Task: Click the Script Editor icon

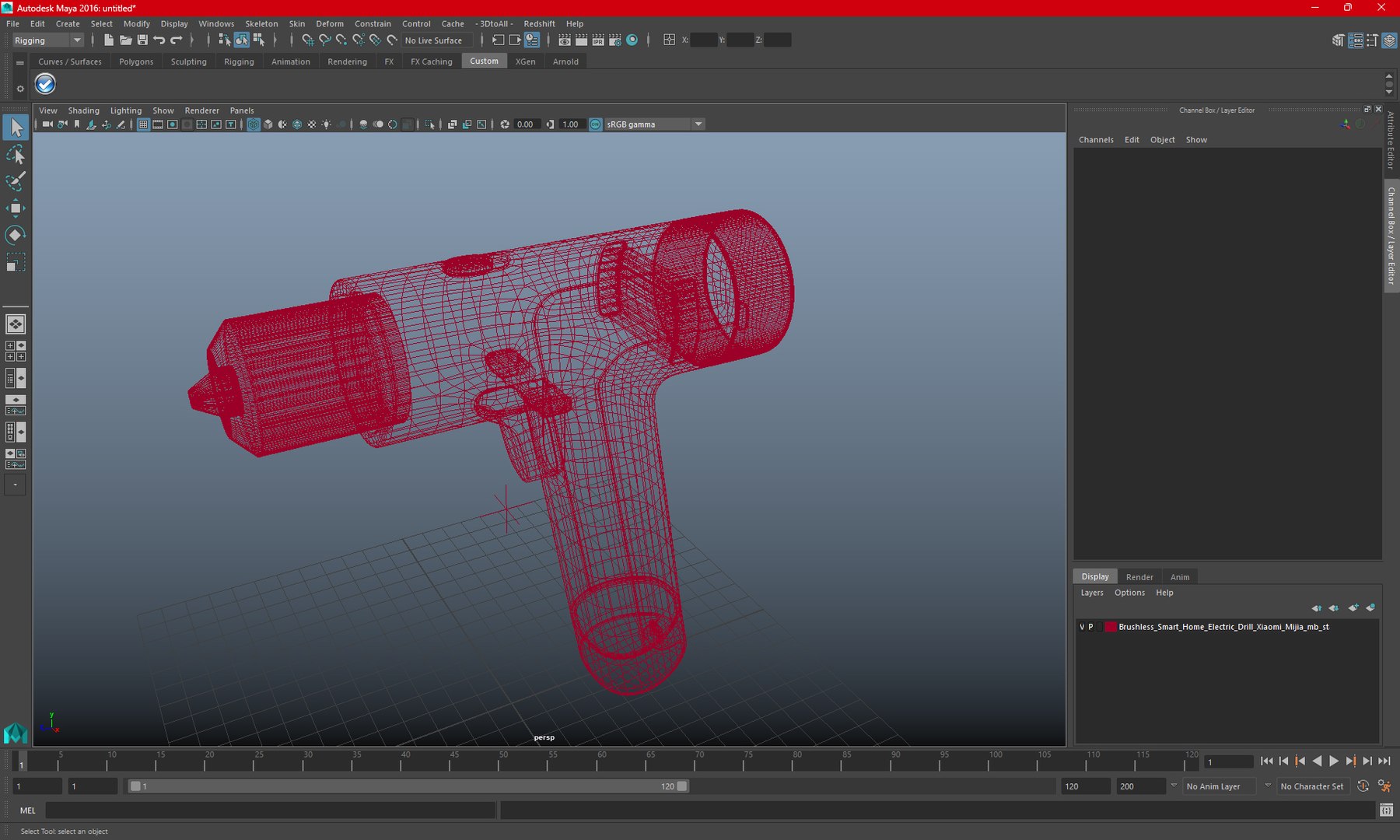Action: pos(1386,810)
